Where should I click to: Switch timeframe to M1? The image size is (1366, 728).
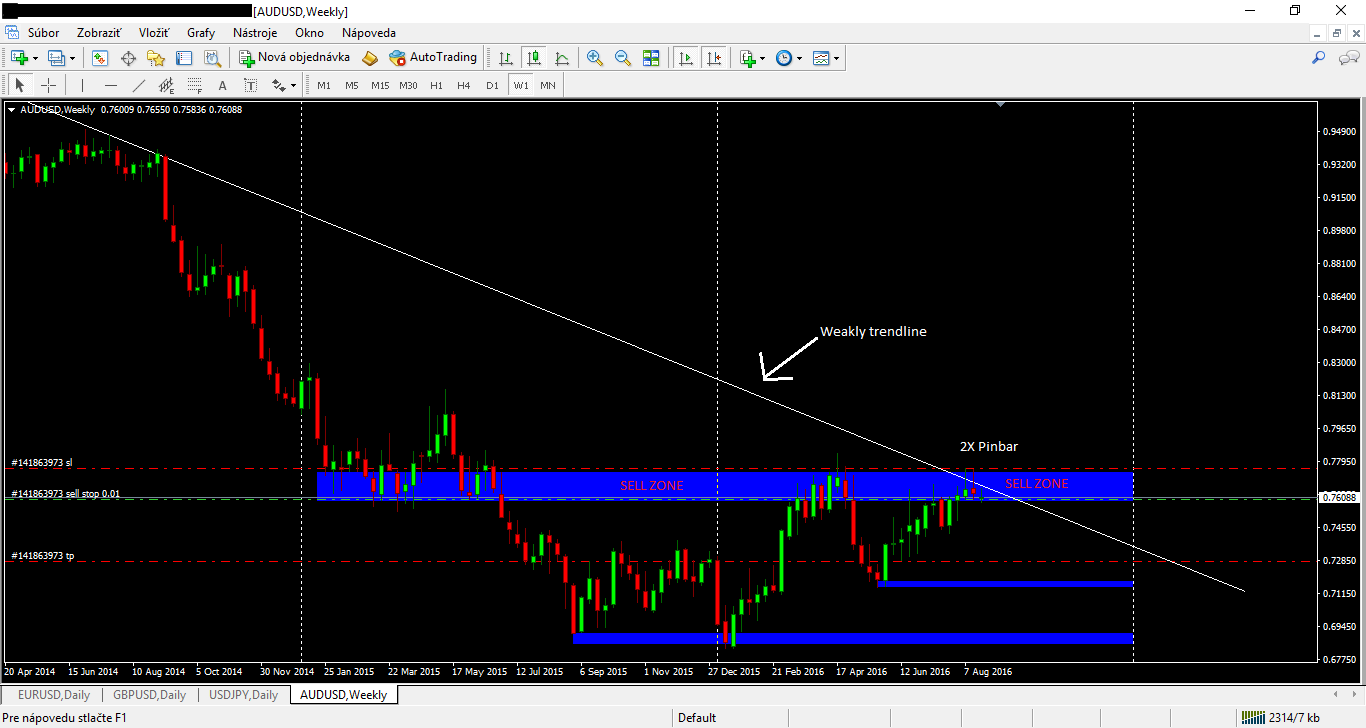pos(324,86)
